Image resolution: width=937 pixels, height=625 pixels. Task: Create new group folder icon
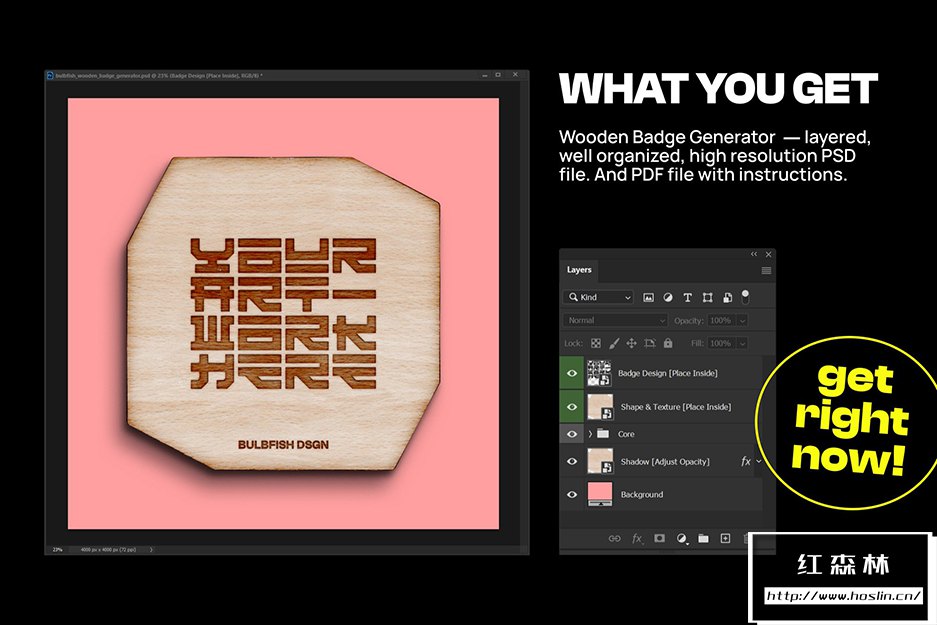point(703,539)
